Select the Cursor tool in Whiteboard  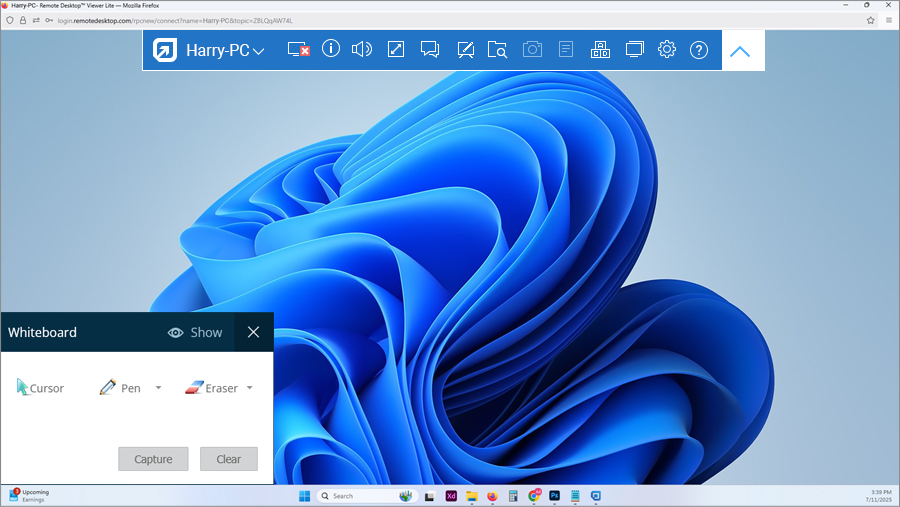coord(40,388)
